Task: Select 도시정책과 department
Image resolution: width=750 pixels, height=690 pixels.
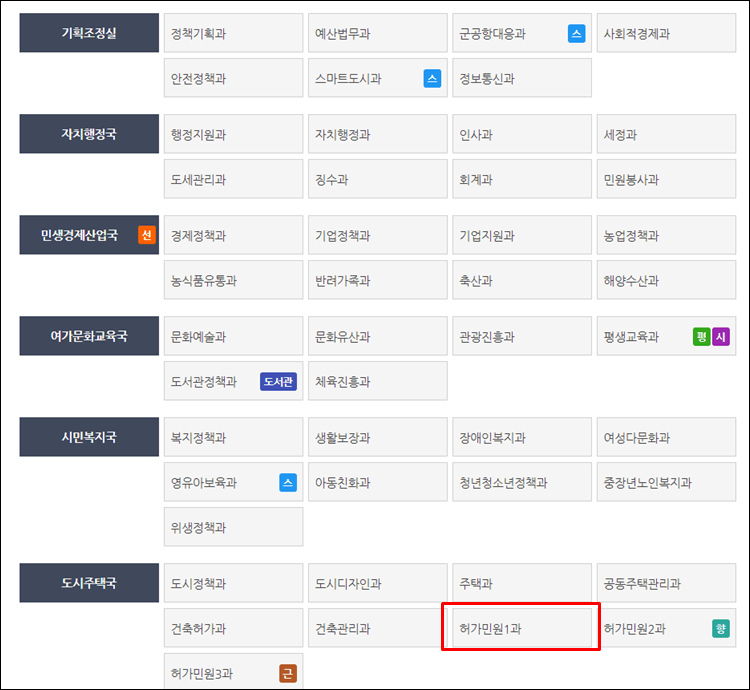Action: (233, 582)
